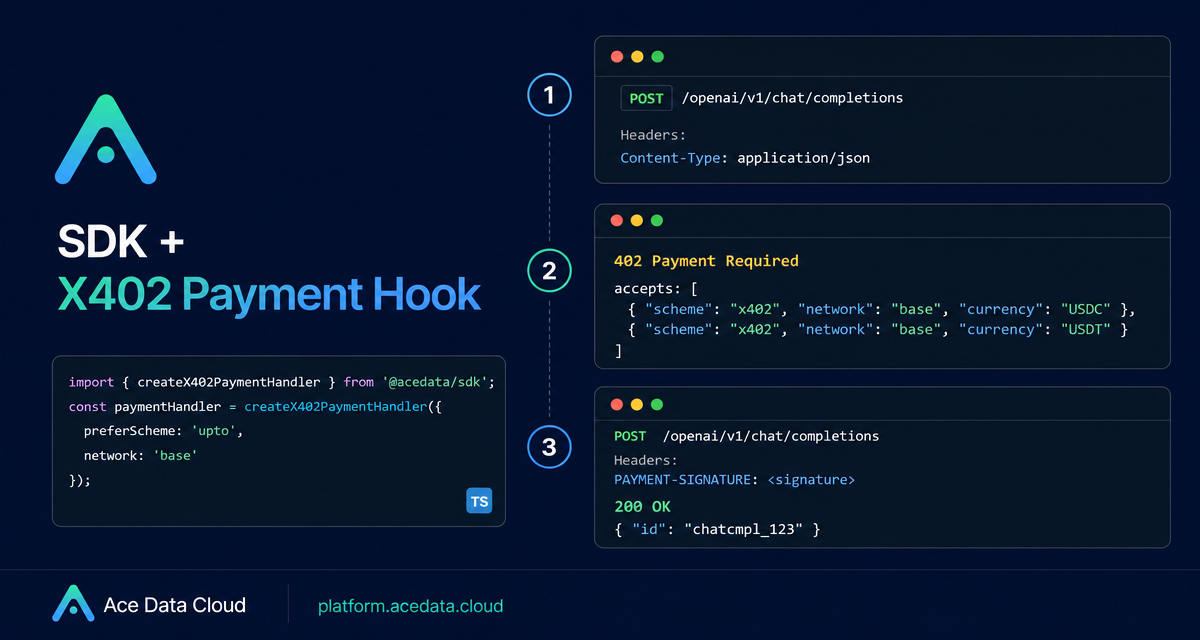The height and width of the screenshot is (640, 1200).
Task: Click the { "id": "chatcmpl_123" } response line
Action: tap(717, 528)
